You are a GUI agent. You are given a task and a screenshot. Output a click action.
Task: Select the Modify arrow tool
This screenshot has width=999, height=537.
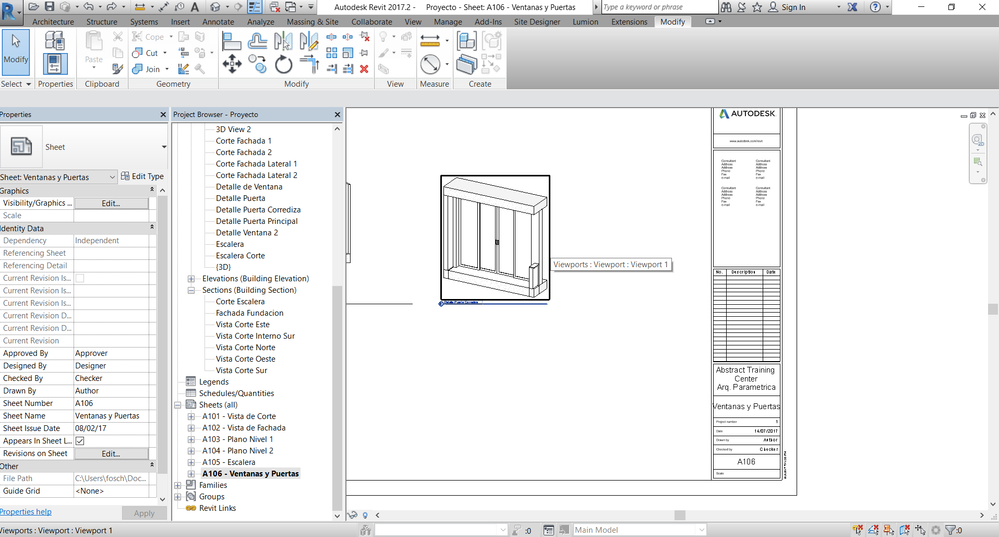coord(16,52)
